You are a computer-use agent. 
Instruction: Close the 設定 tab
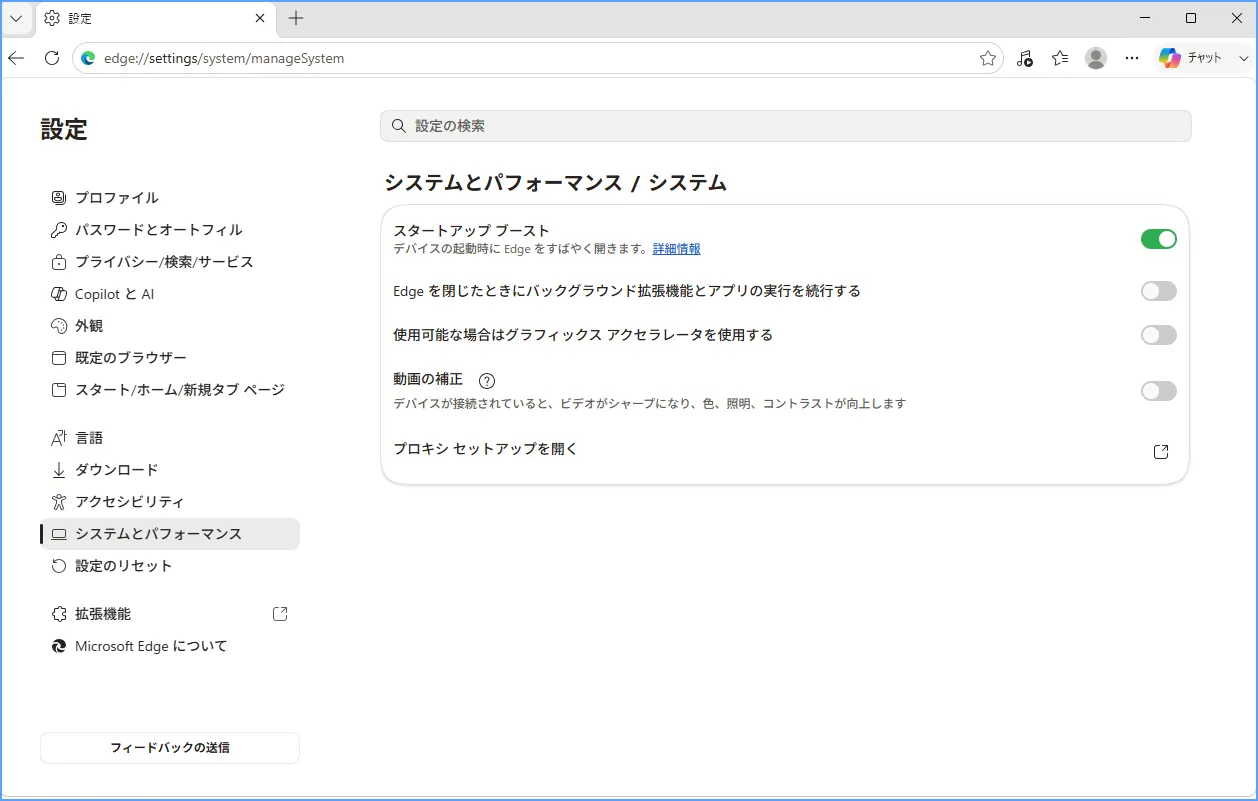(260, 18)
